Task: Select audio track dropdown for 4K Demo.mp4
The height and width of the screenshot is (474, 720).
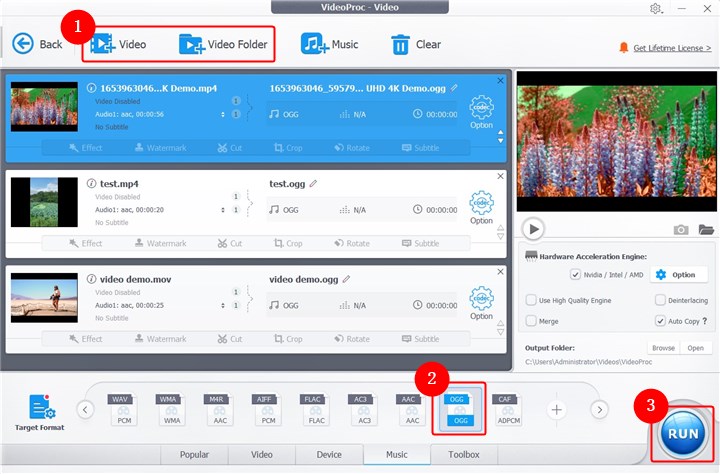Action: [x=223, y=114]
